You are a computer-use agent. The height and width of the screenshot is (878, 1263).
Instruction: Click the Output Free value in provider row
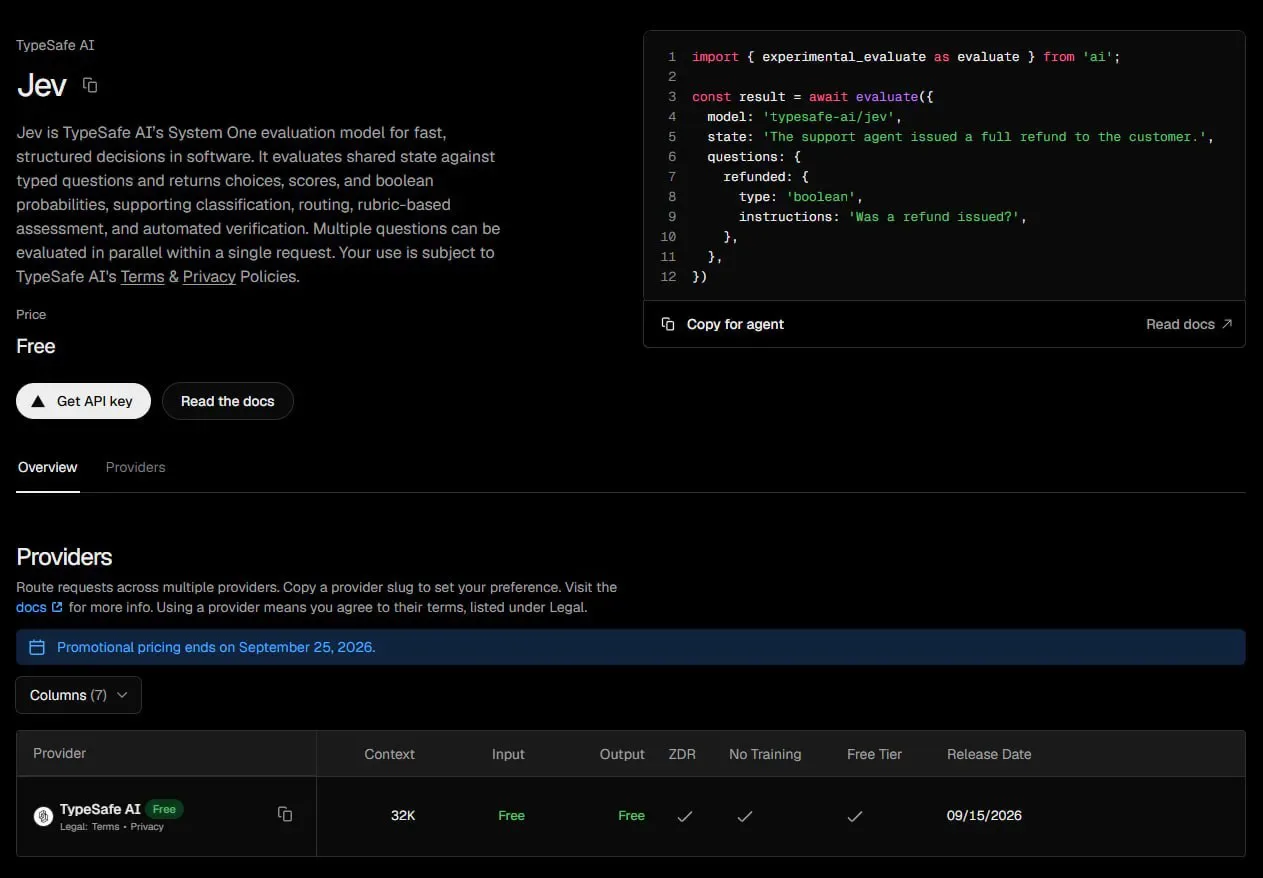point(631,815)
